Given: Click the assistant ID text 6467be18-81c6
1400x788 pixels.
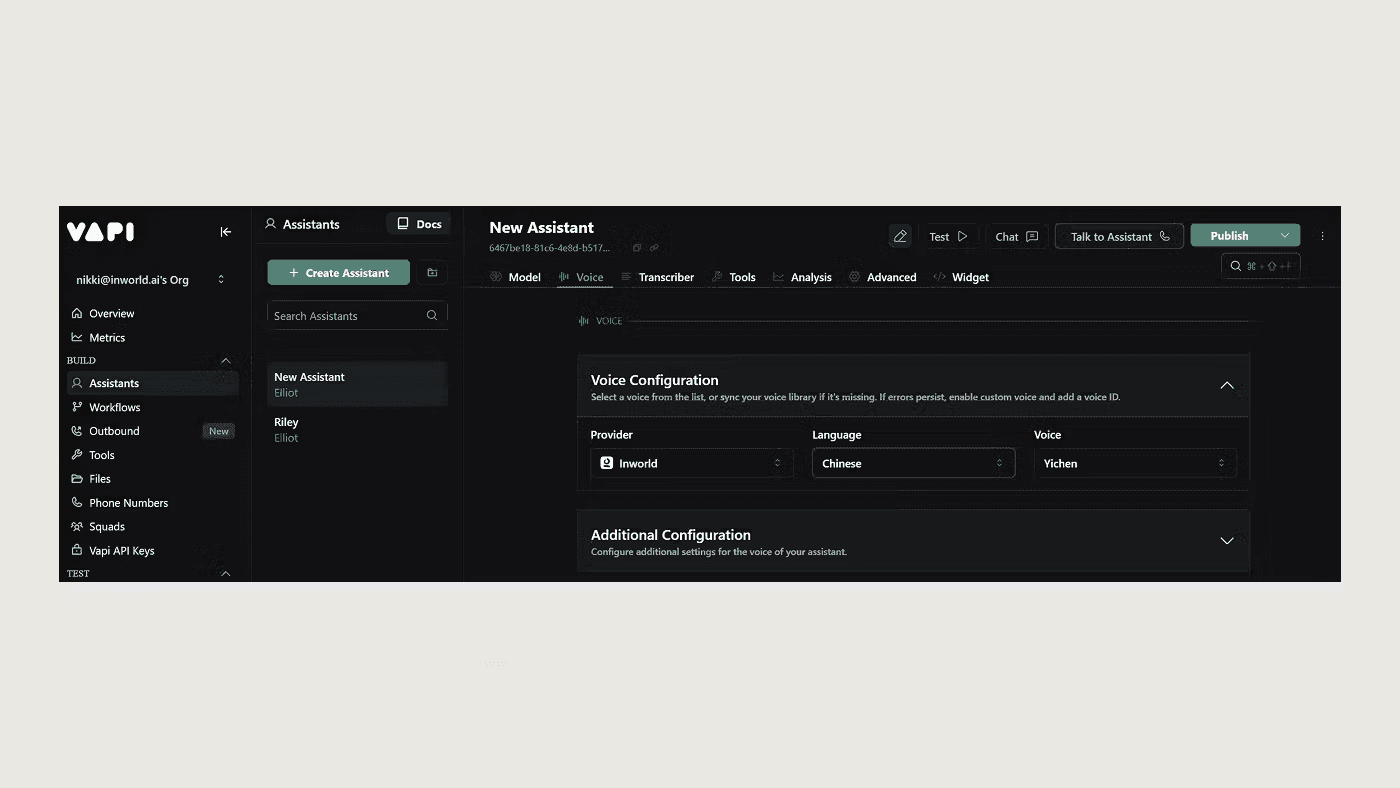Looking at the screenshot, I should pos(549,248).
